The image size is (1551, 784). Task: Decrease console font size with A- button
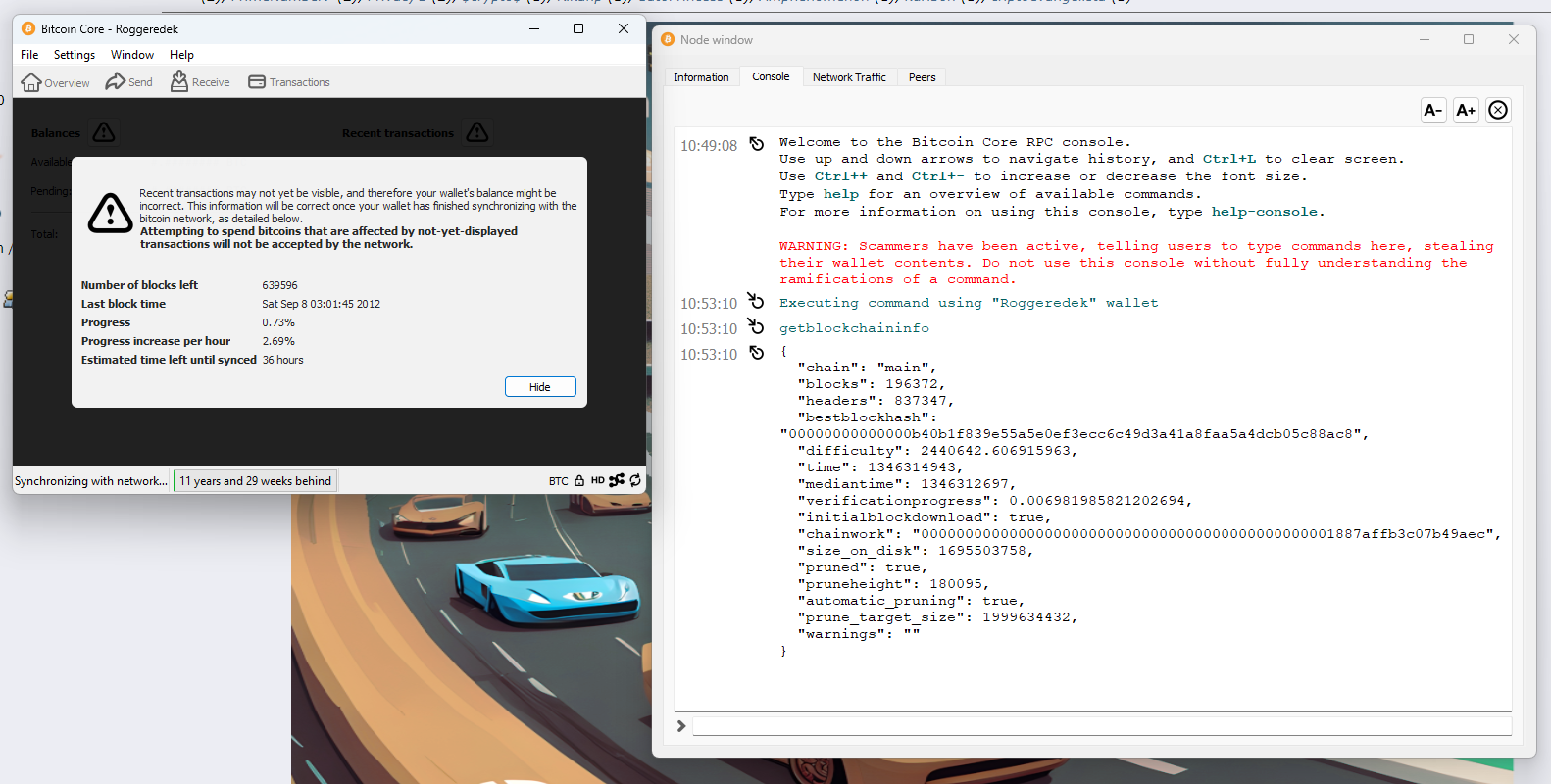1433,110
